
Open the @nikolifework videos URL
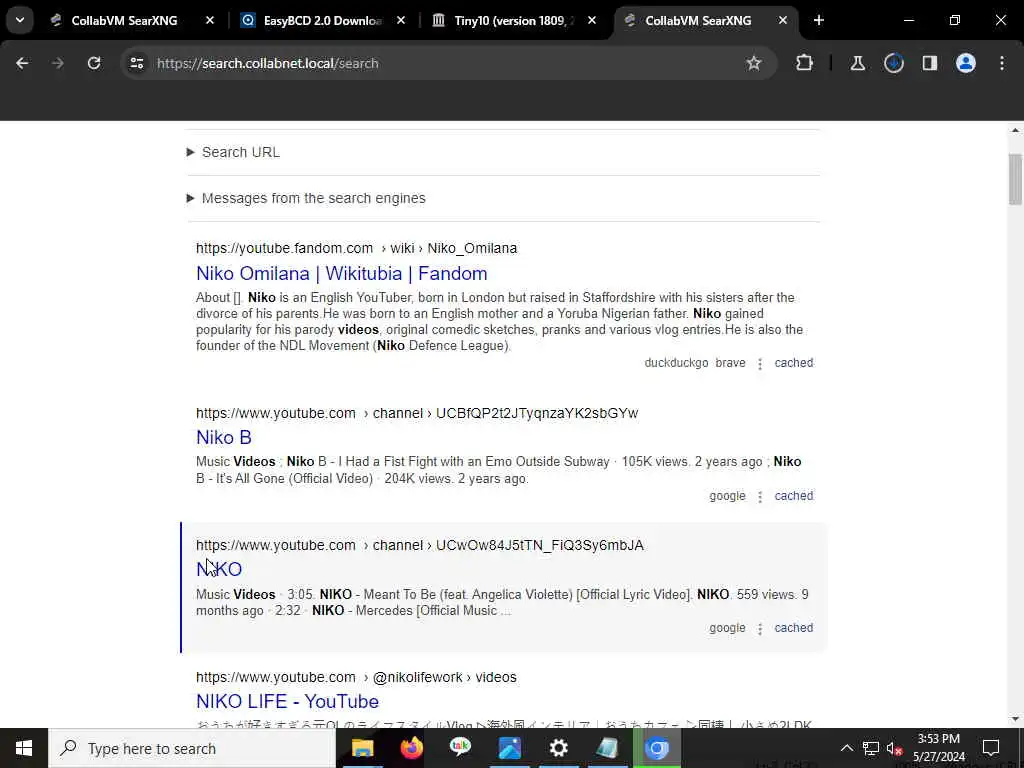coord(356,677)
